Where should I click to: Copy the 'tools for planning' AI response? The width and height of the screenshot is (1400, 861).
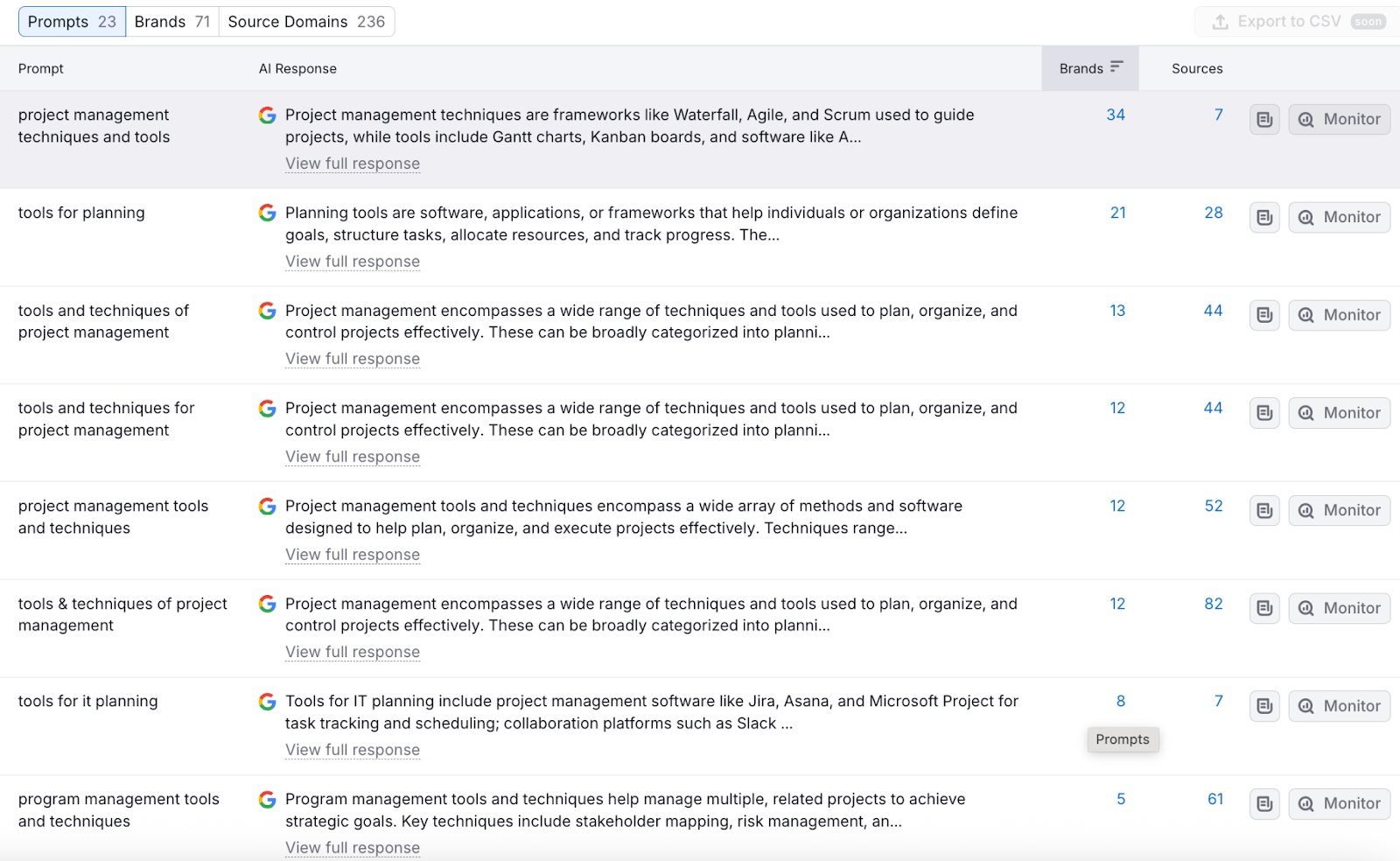point(1263,217)
